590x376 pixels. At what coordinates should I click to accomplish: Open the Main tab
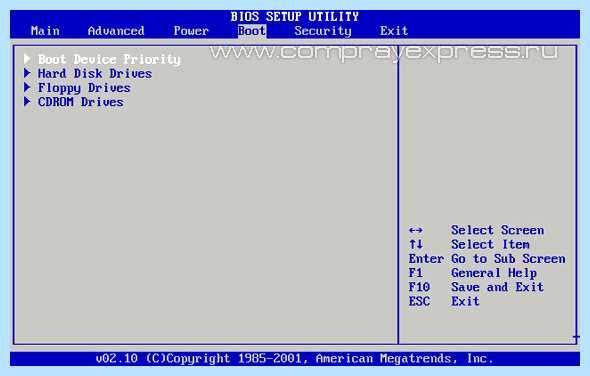45,30
